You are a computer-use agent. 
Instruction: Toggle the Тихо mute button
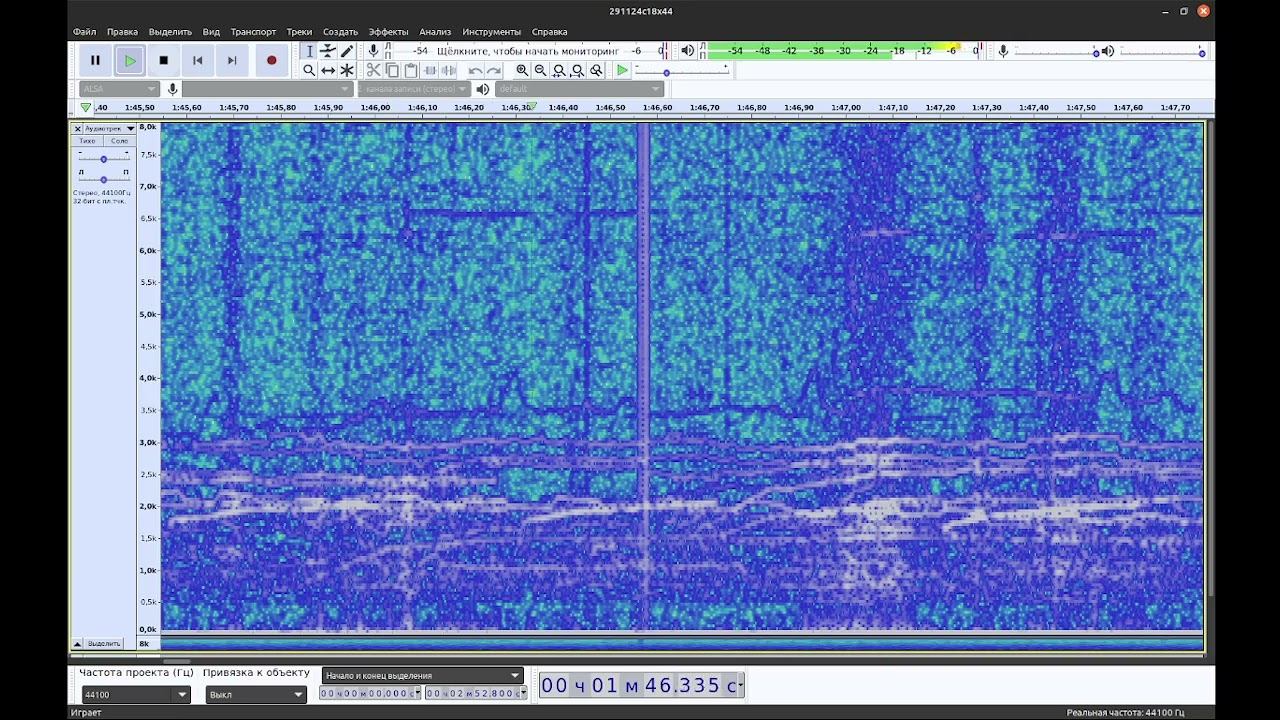pos(87,141)
